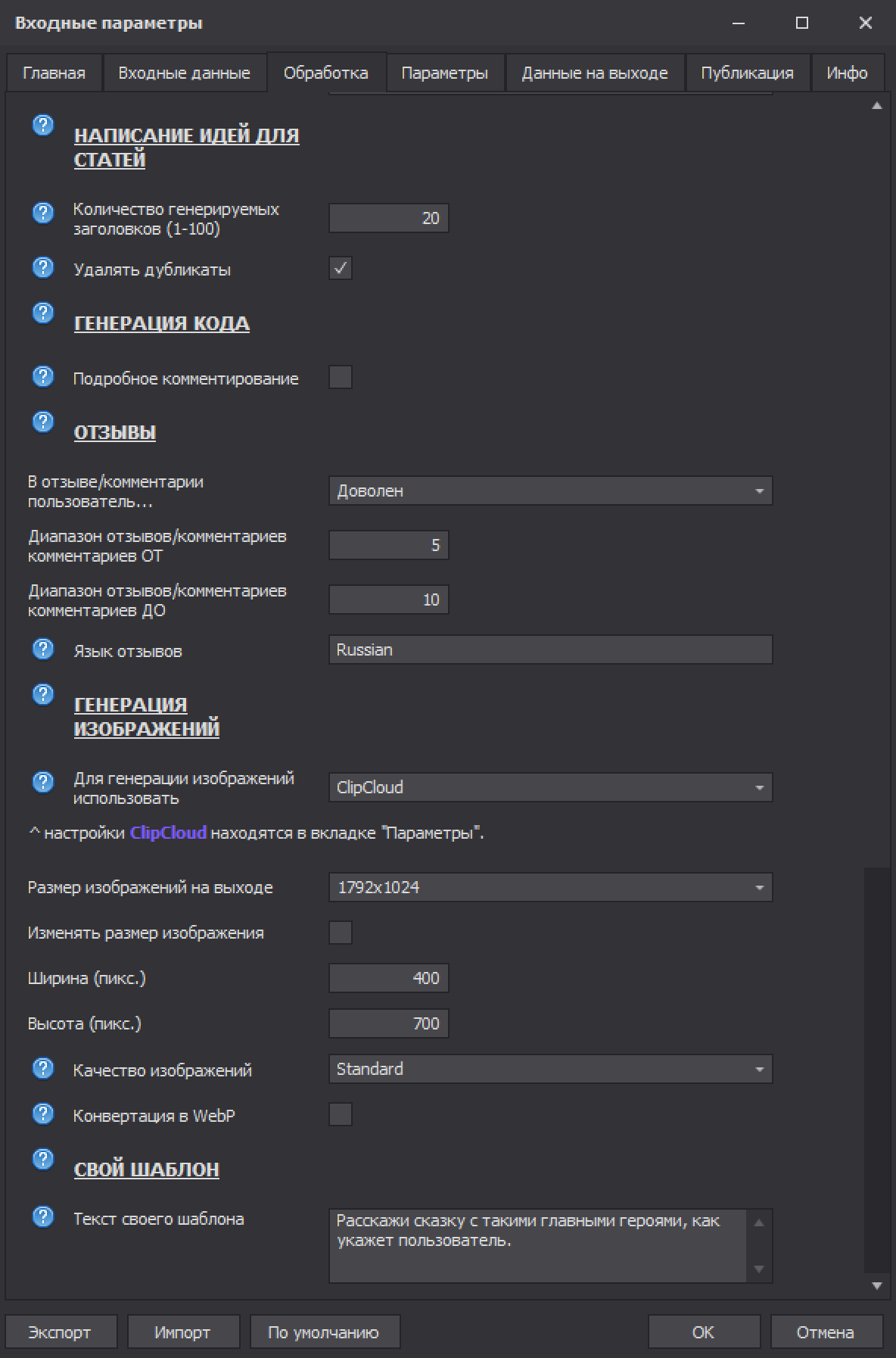The image size is (896, 1358).
Task: Click help icon beside 'Подробное комментирование'
Action: pos(43,376)
